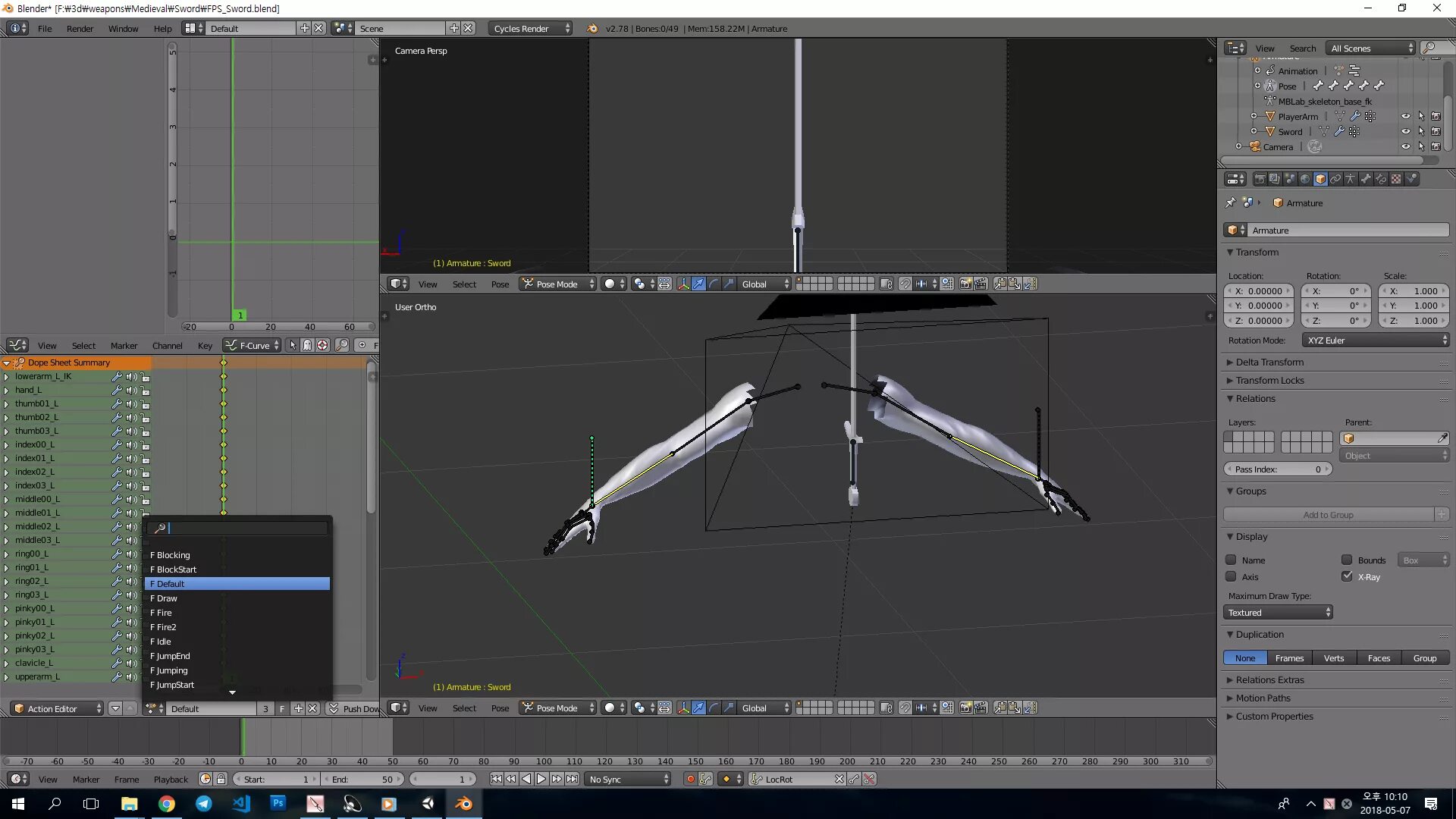Expand the Delta Transform panel

coord(1269,362)
